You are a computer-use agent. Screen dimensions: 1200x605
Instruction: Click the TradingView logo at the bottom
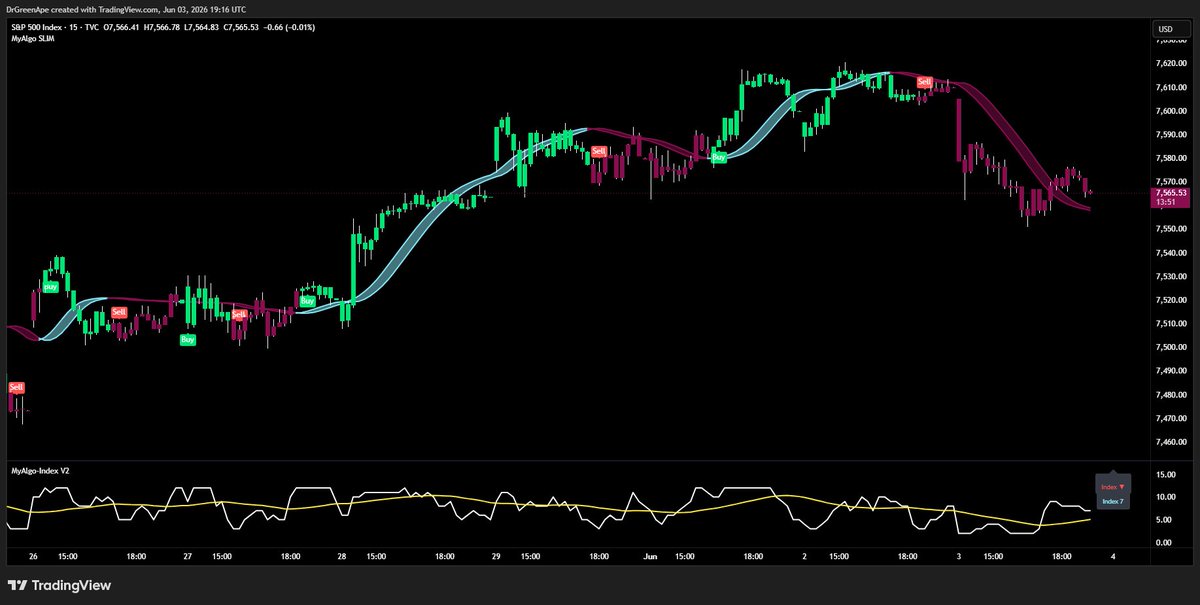coord(60,585)
